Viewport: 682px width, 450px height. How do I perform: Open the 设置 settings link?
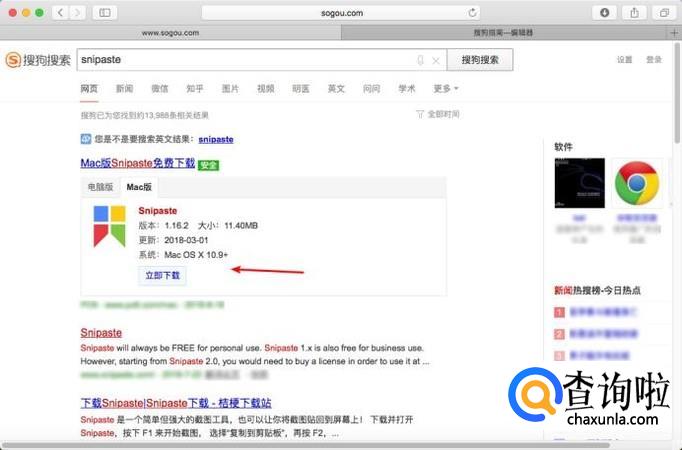click(x=624, y=60)
